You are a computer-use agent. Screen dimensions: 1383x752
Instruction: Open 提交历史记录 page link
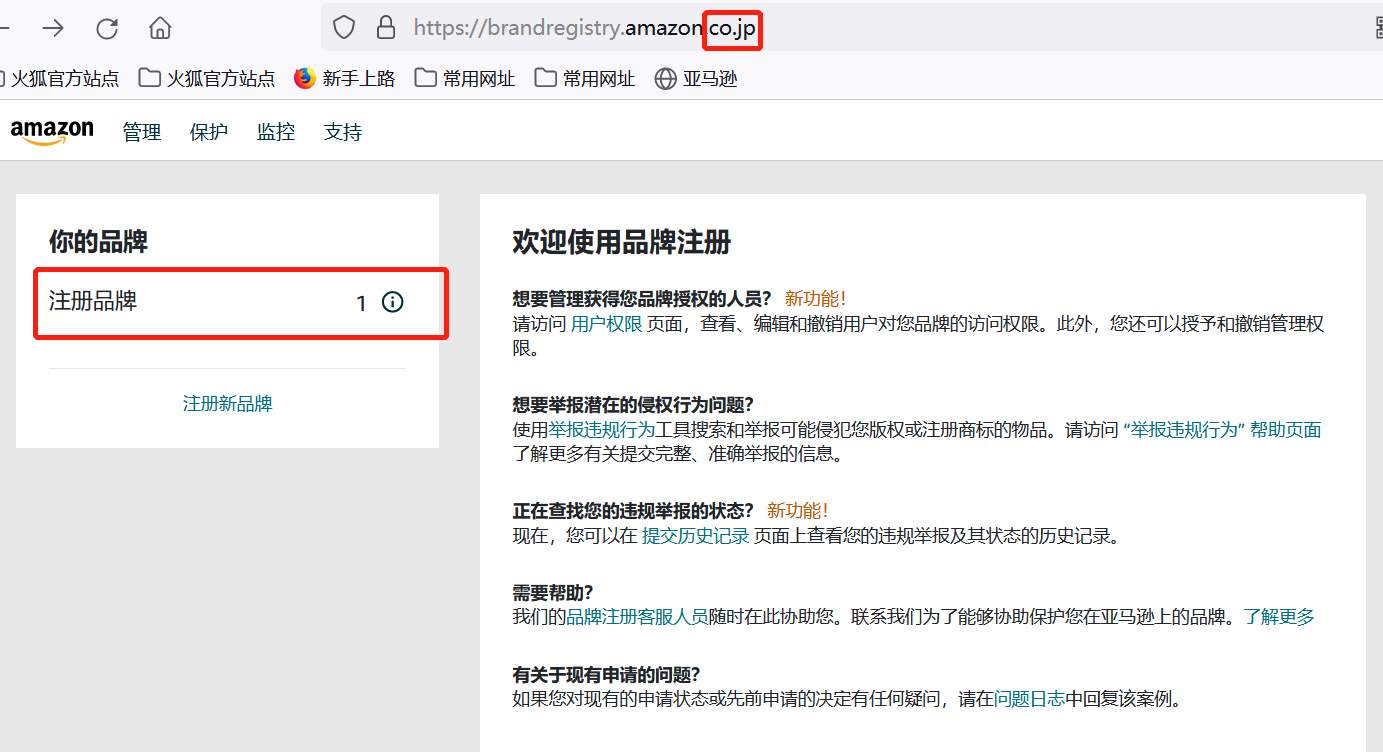point(696,536)
